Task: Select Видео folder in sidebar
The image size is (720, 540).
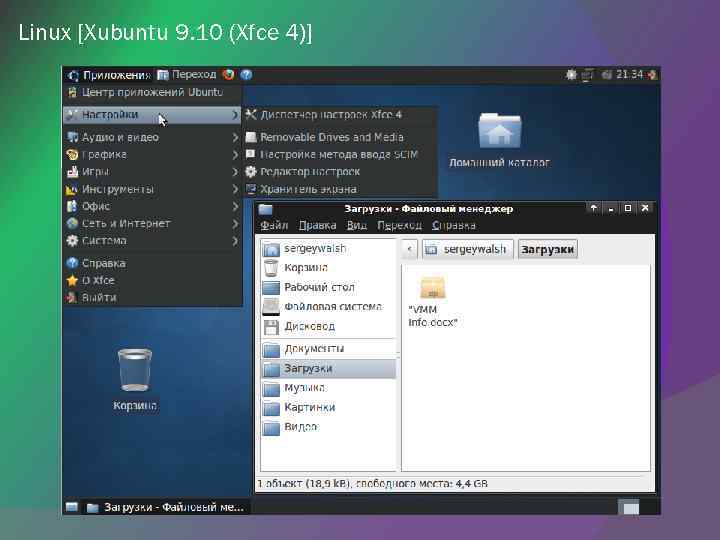Action: pyautogui.click(x=328, y=427)
